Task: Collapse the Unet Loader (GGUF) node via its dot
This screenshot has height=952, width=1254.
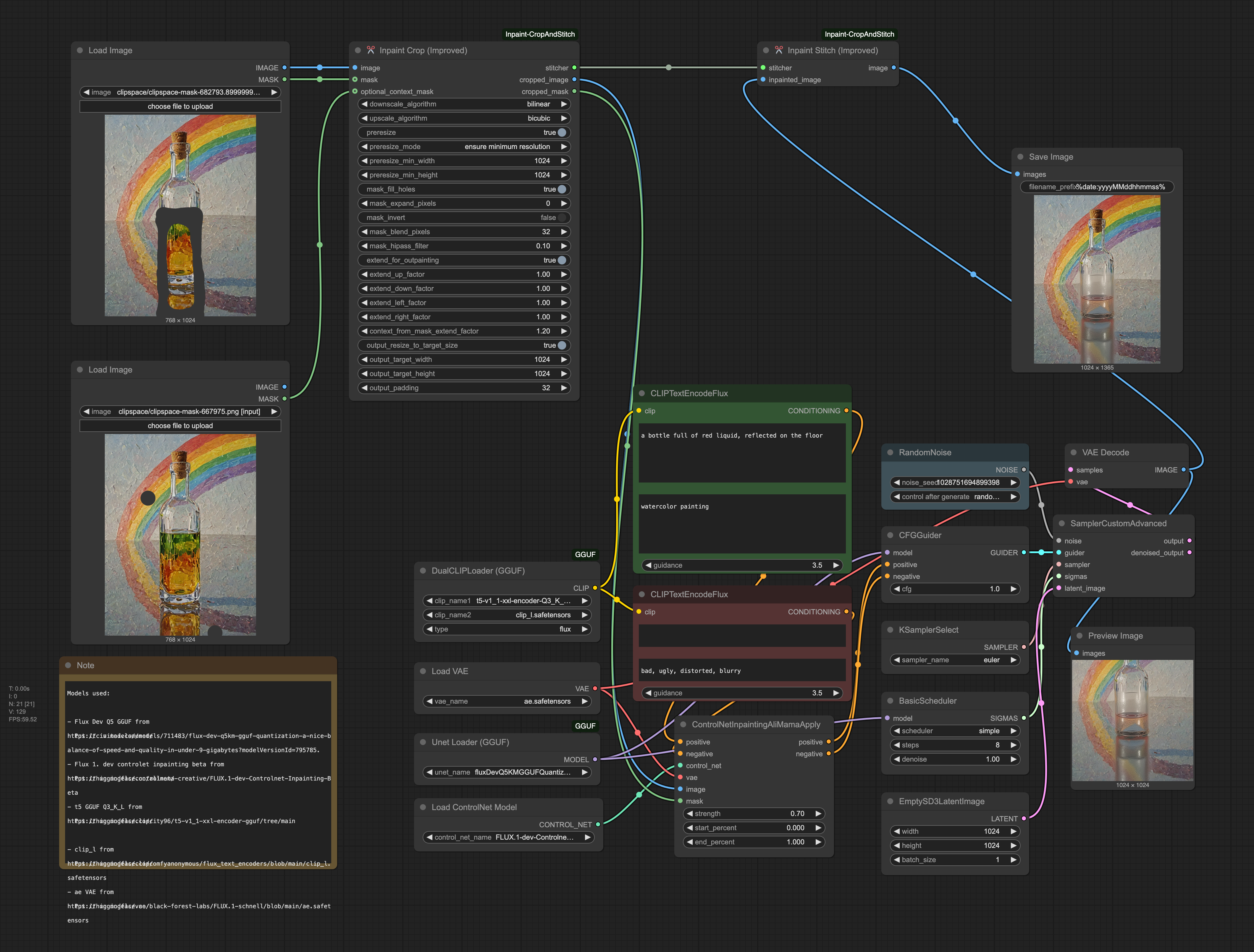Action: pos(423,742)
